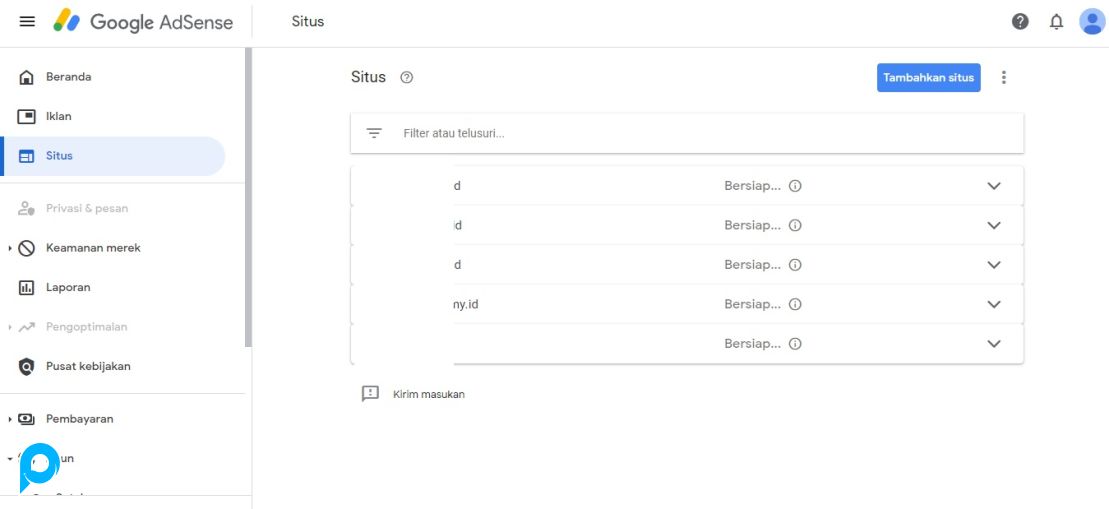Click the Filter atau telusuri search field
Viewport: 1109px width, 509px height.
coord(700,133)
